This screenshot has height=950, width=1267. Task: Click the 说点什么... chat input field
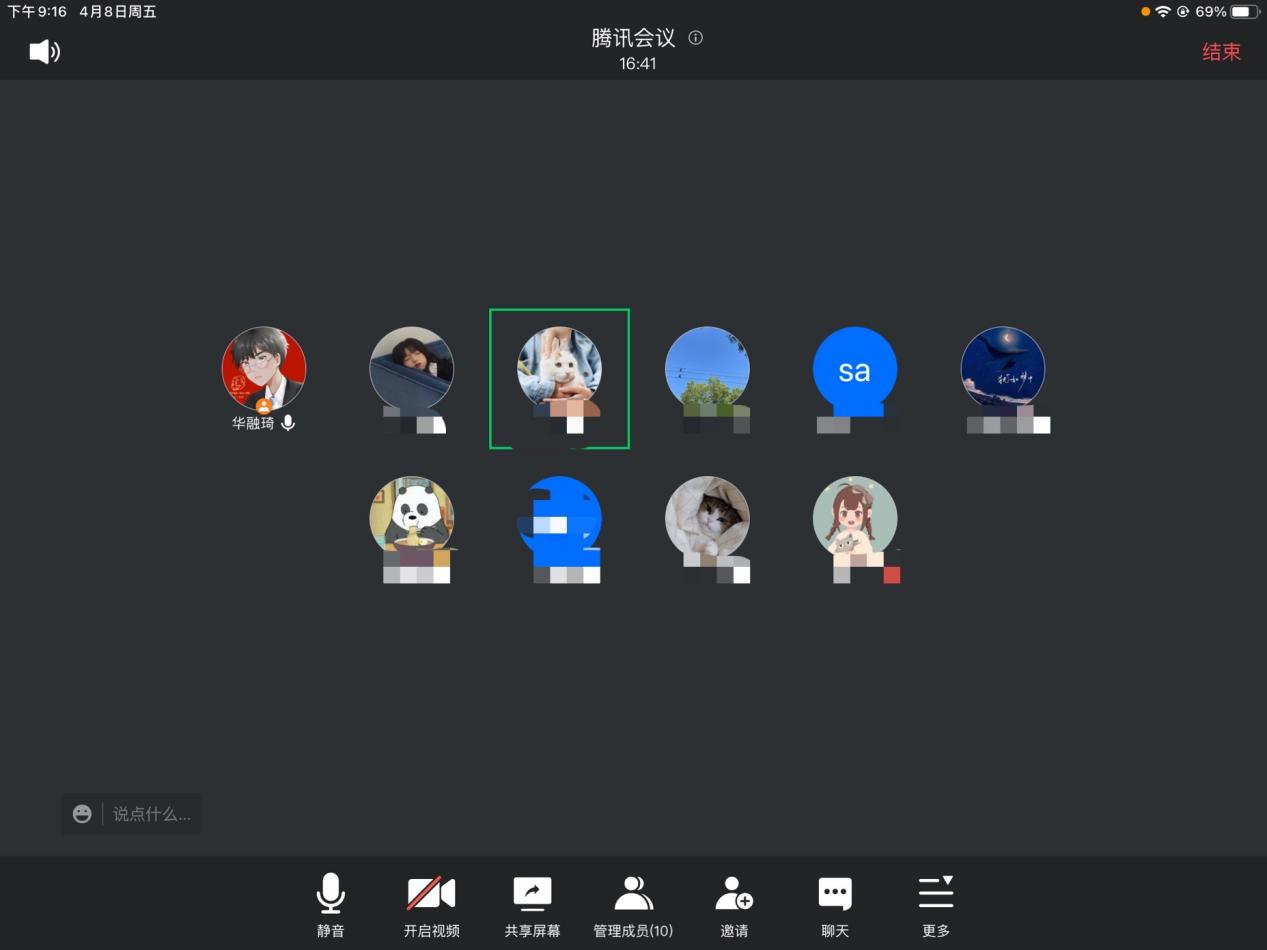[151, 814]
